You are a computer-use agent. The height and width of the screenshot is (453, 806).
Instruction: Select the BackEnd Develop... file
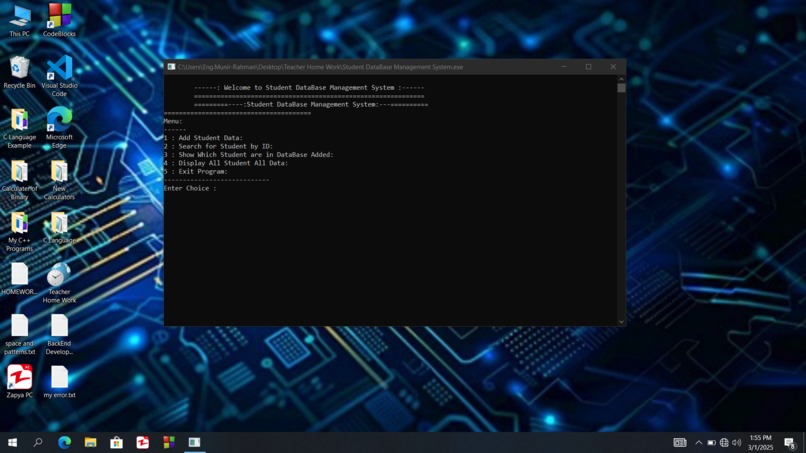point(59,334)
